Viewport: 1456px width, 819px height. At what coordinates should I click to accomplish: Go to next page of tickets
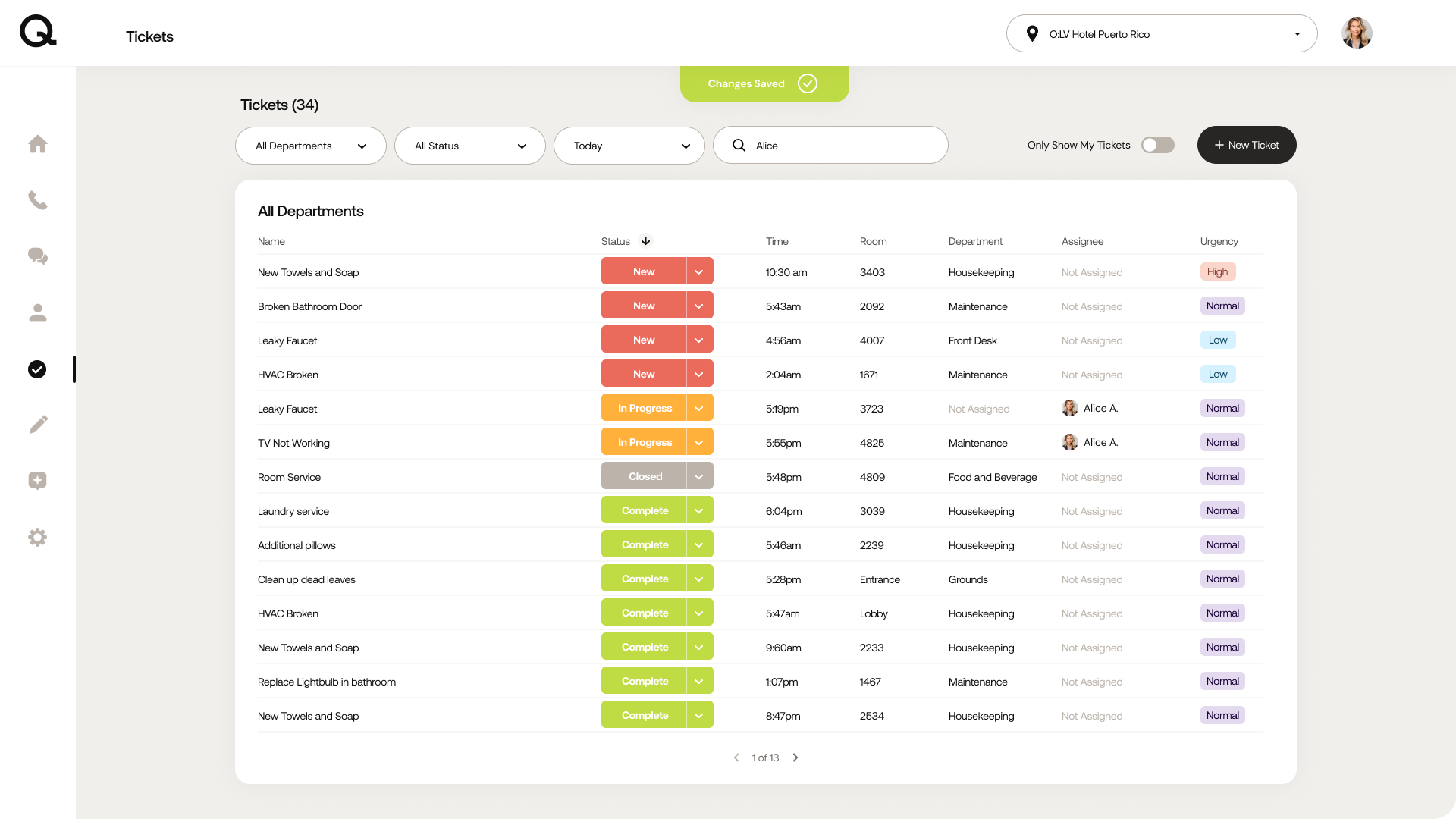pyautogui.click(x=795, y=758)
